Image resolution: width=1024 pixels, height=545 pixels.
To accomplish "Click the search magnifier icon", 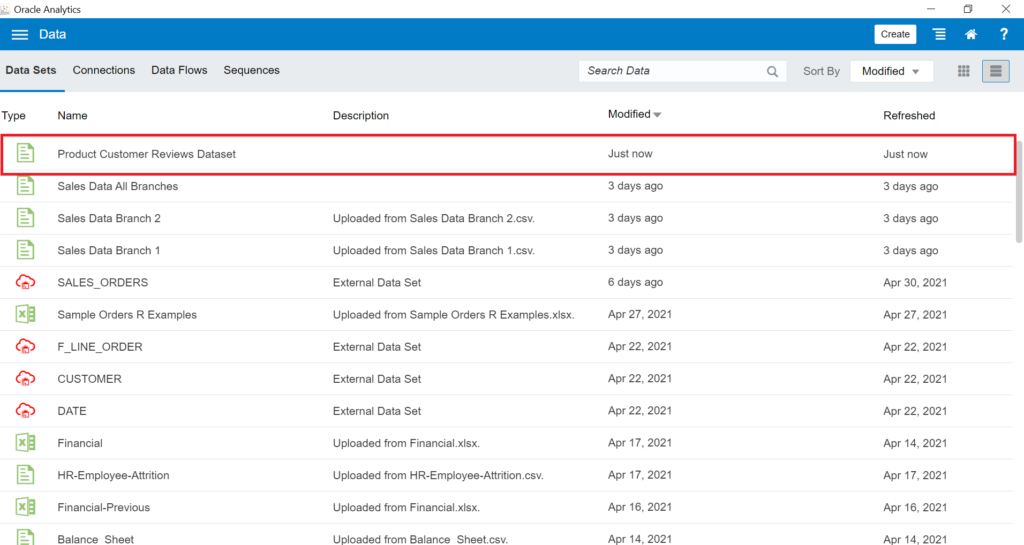I will 773,72.
